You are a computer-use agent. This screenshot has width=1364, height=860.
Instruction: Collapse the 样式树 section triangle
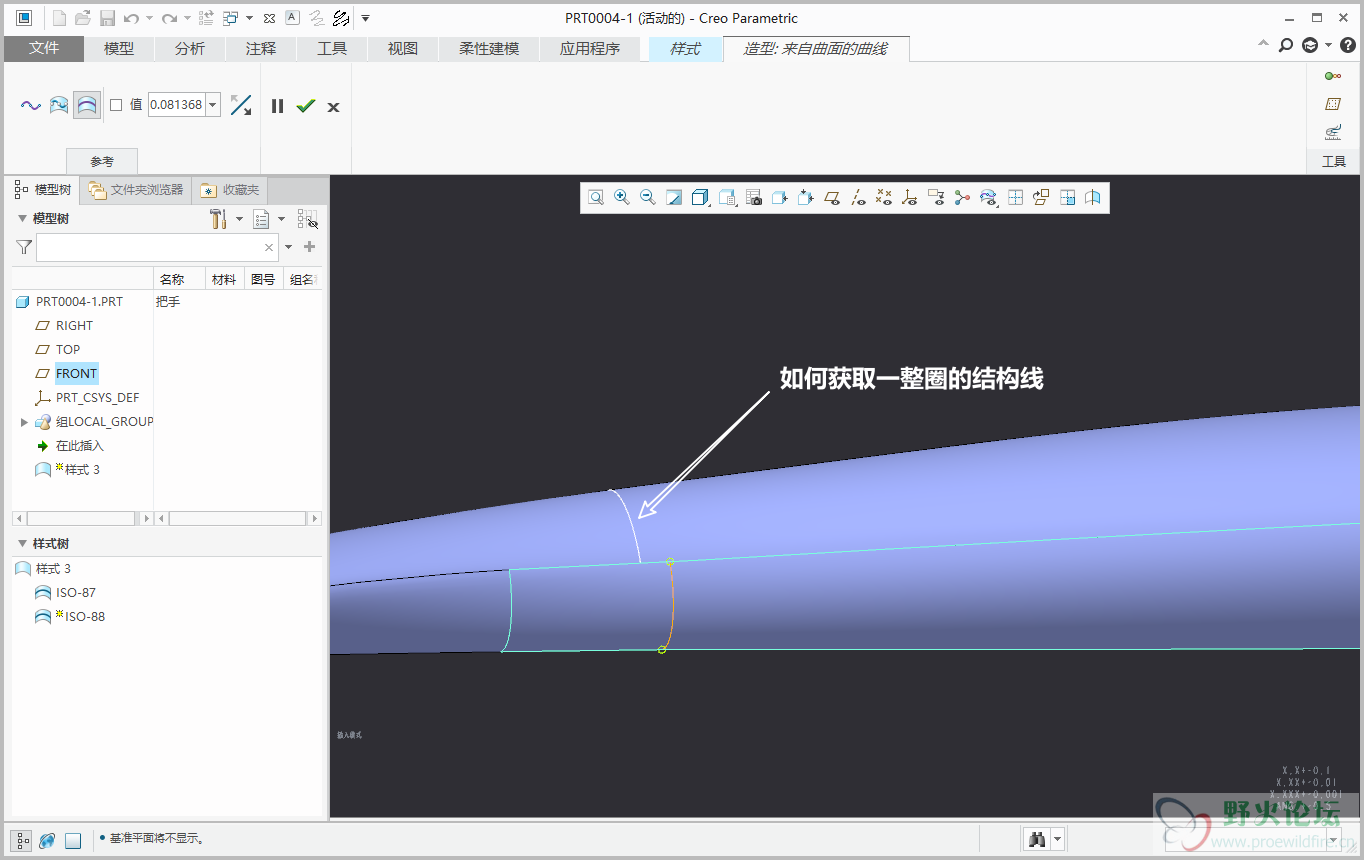23,544
